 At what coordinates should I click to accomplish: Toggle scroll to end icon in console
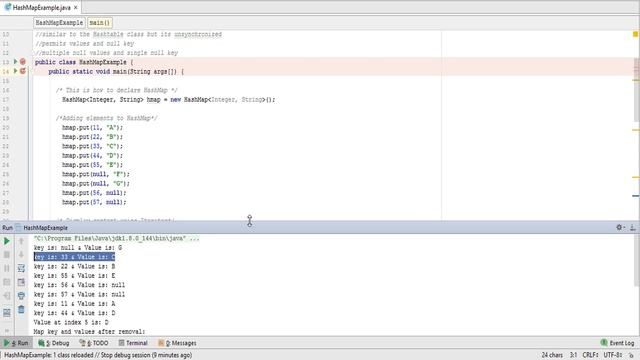click(x=21, y=282)
